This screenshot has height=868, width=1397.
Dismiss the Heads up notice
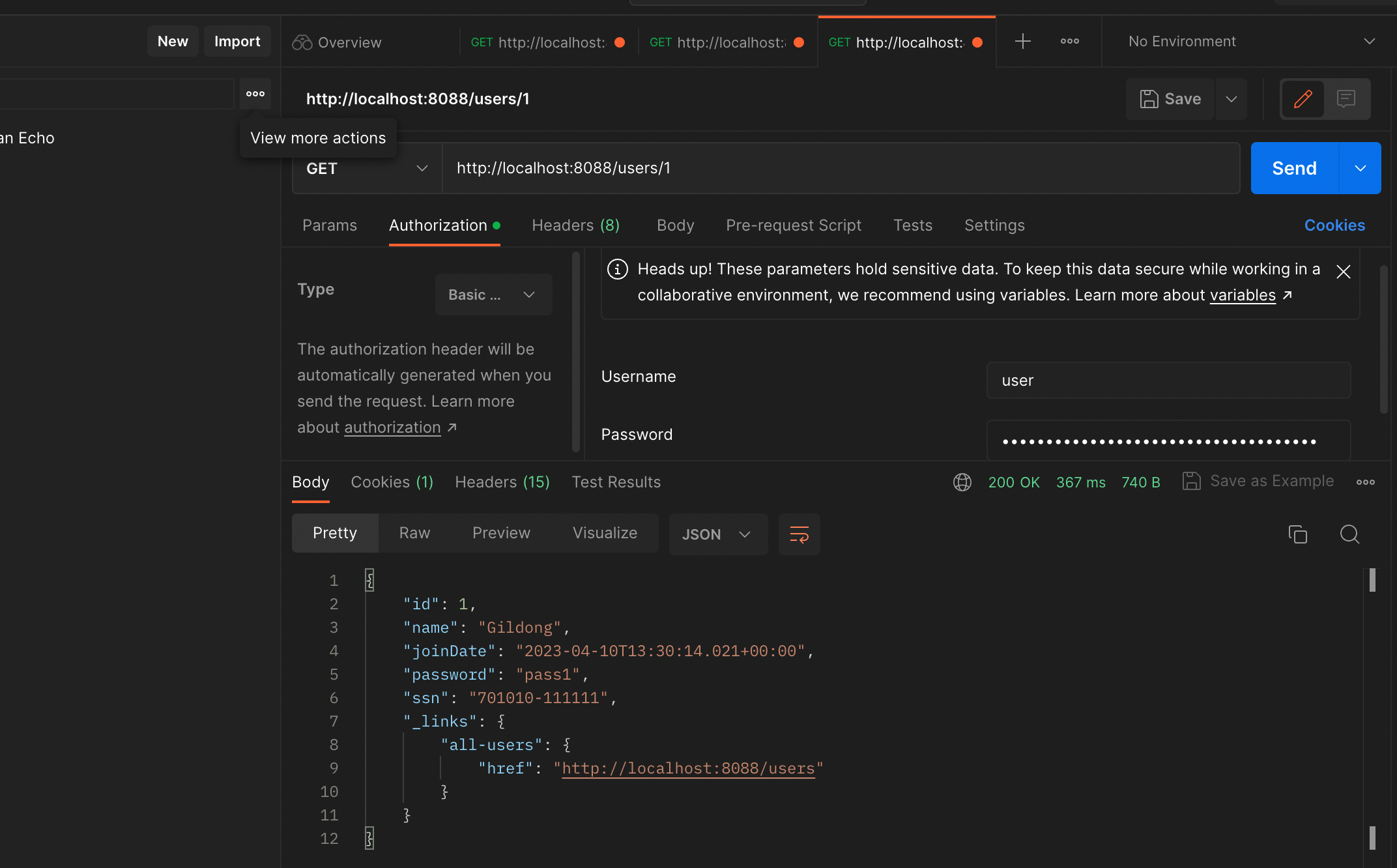(x=1343, y=272)
